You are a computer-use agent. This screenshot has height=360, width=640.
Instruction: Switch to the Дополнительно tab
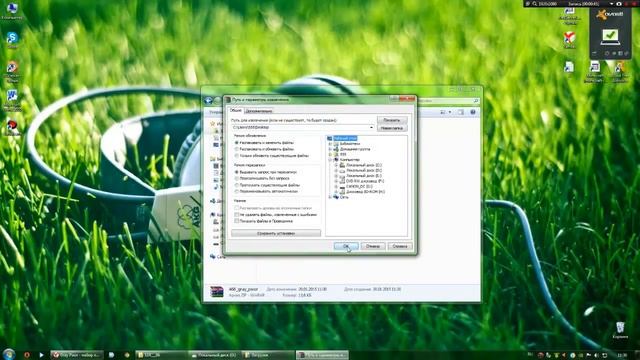(259, 111)
